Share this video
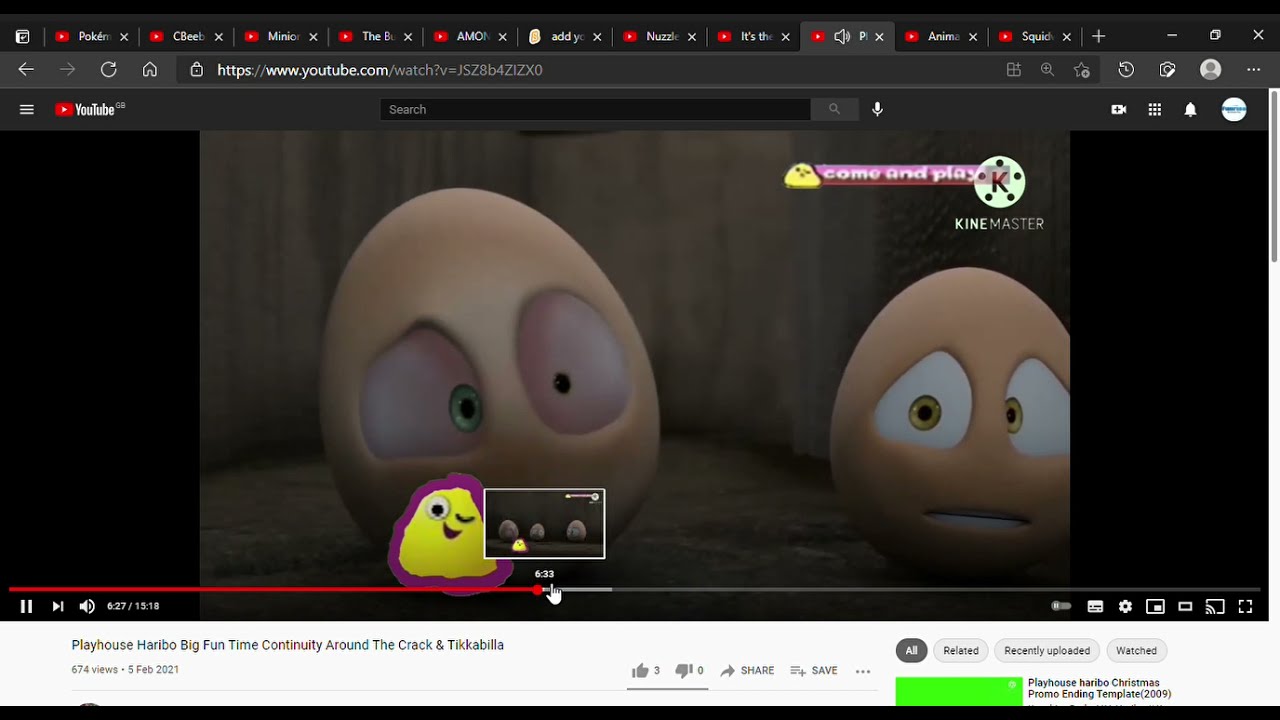 747,671
